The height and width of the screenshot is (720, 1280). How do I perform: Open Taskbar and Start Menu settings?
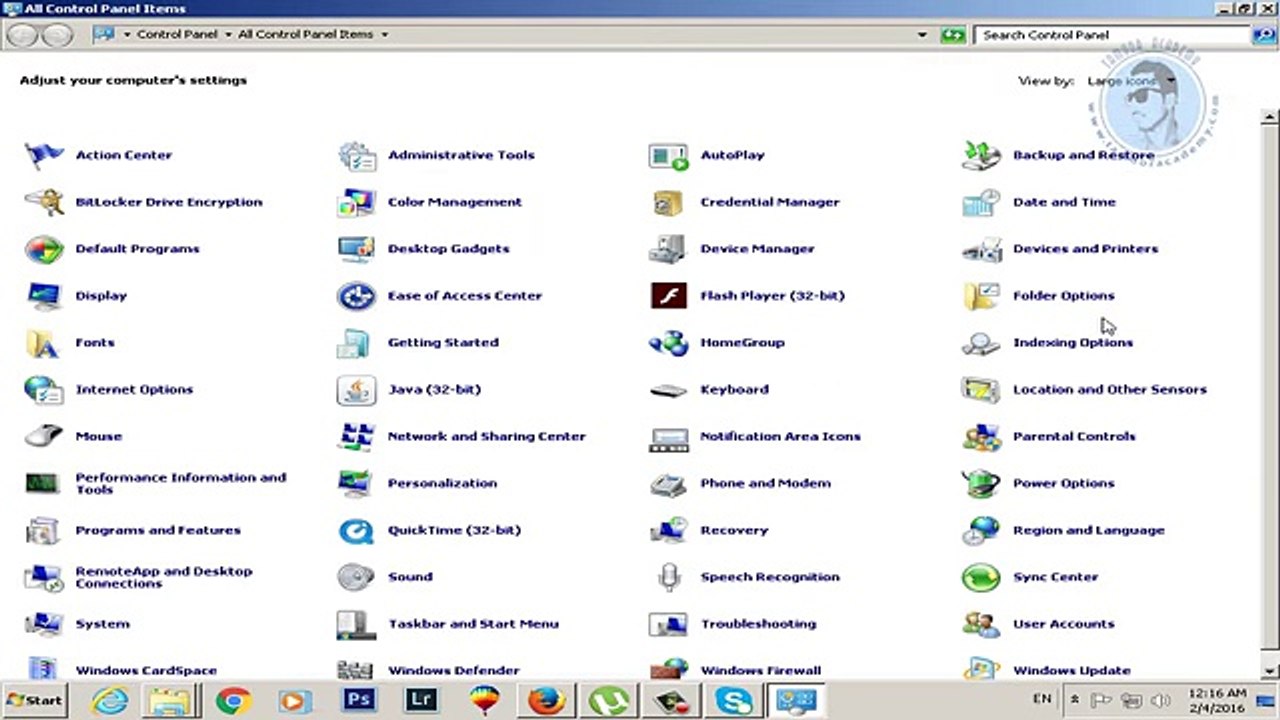coord(473,624)
